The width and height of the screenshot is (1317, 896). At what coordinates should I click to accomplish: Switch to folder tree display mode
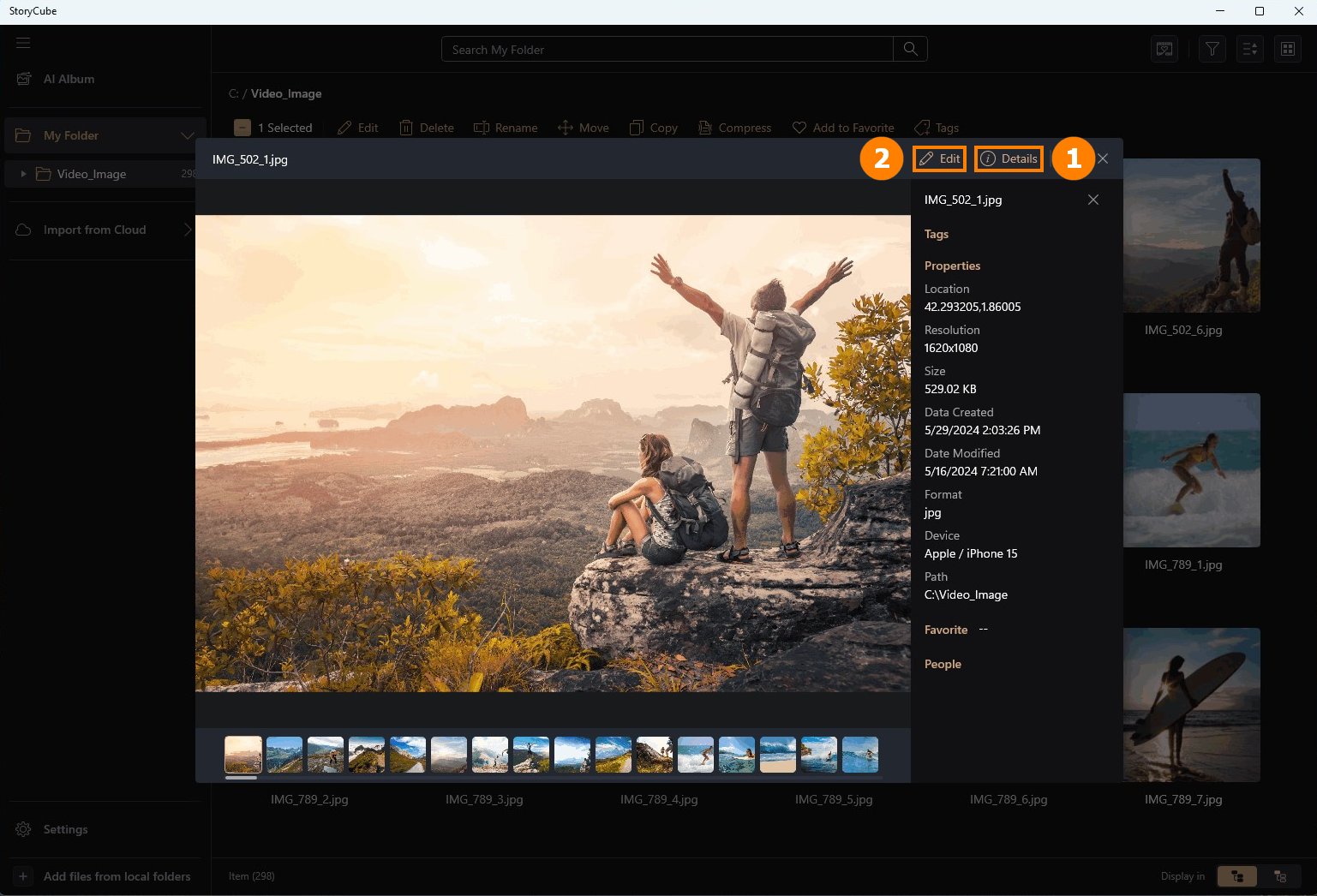1237,876
